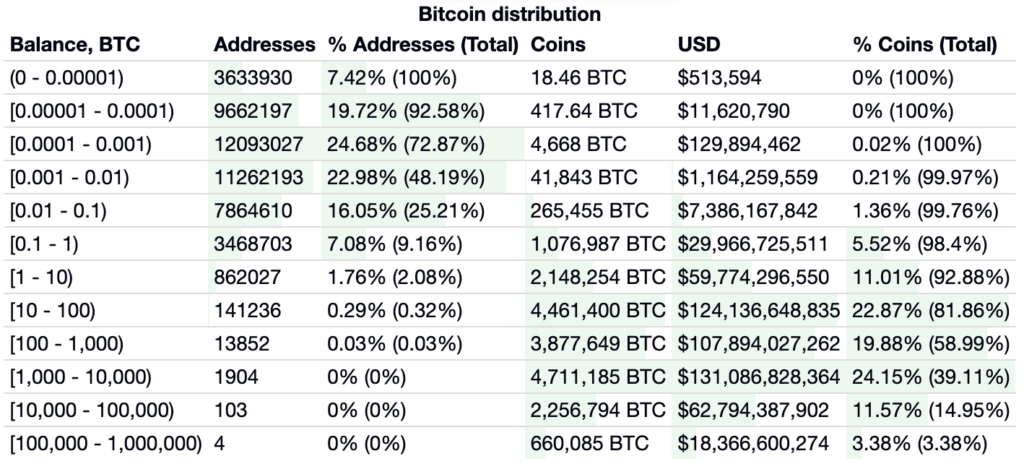Click the "Addresses" column header
This screenshot has height=464, width=1024.
(x=262, y=45)
